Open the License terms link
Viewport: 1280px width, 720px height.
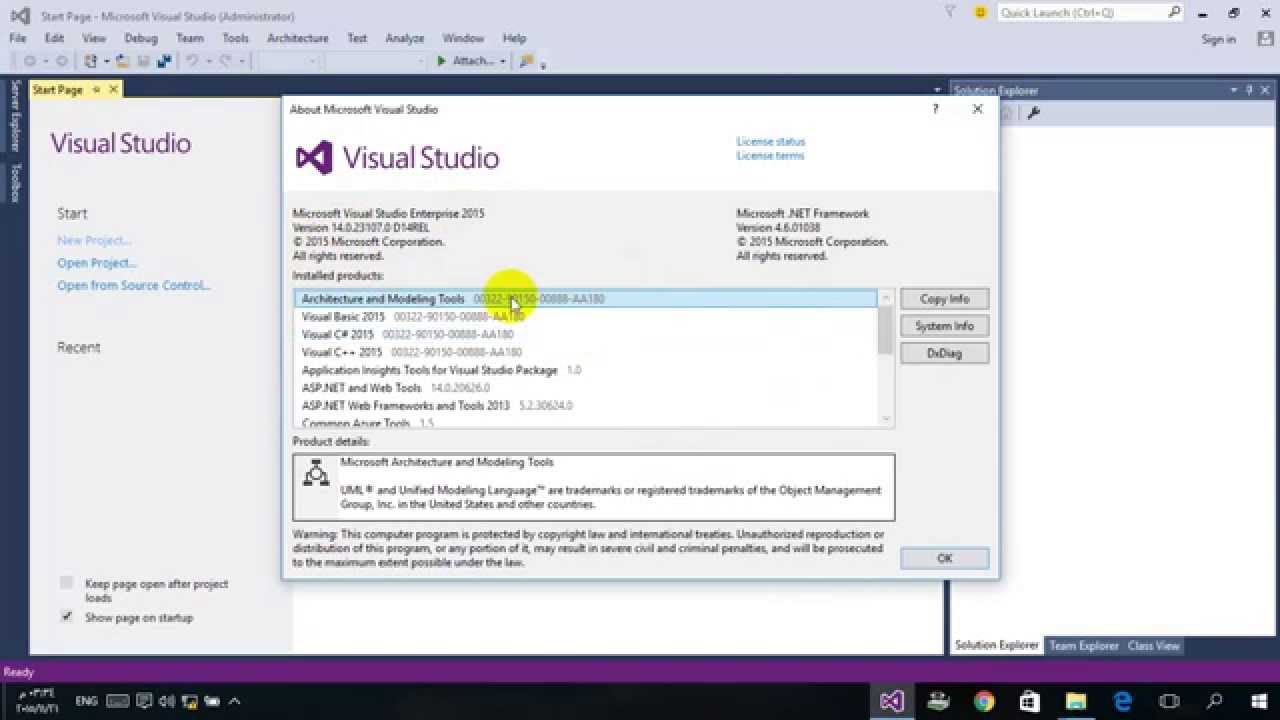(771, 156)
